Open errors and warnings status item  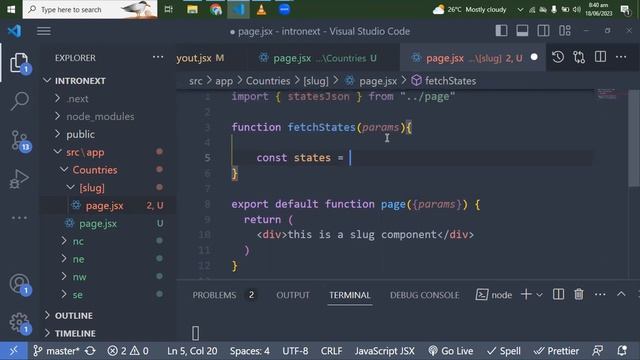pyautogui.click(x=128, y=351)
